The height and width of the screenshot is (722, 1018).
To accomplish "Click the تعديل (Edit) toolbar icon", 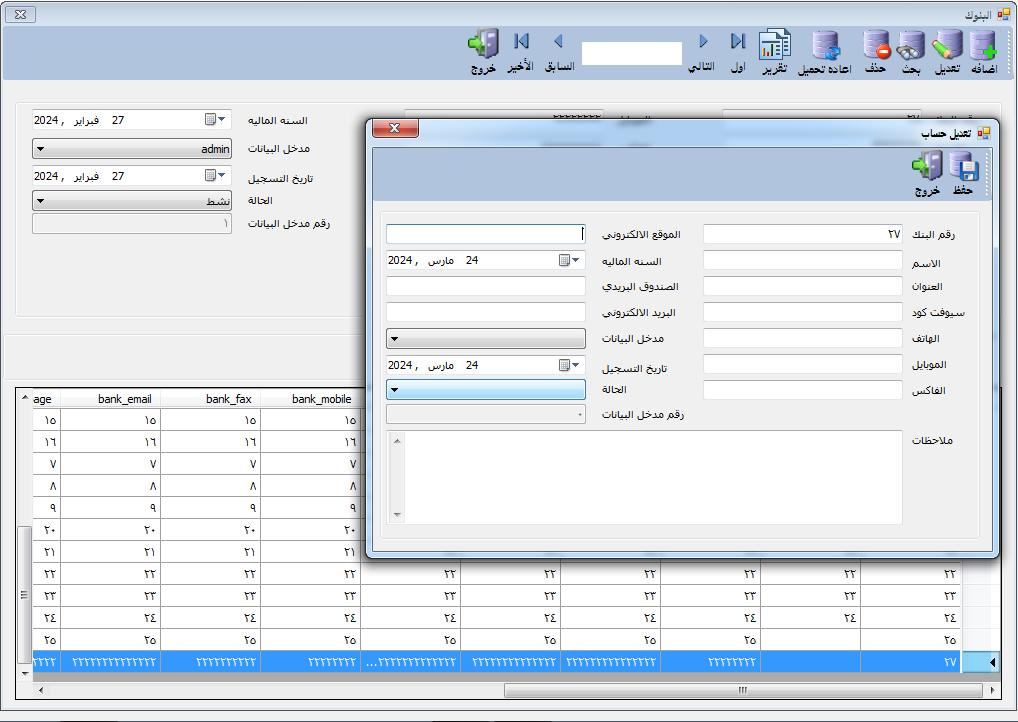I will click(x=946, y=47).
